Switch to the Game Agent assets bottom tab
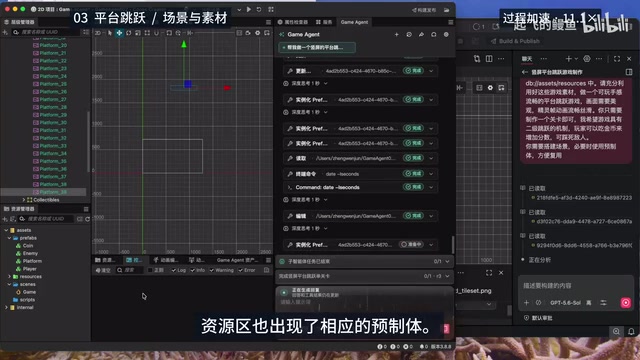Image resolution: width=640 pixels, height=360 pixels. 238,260
